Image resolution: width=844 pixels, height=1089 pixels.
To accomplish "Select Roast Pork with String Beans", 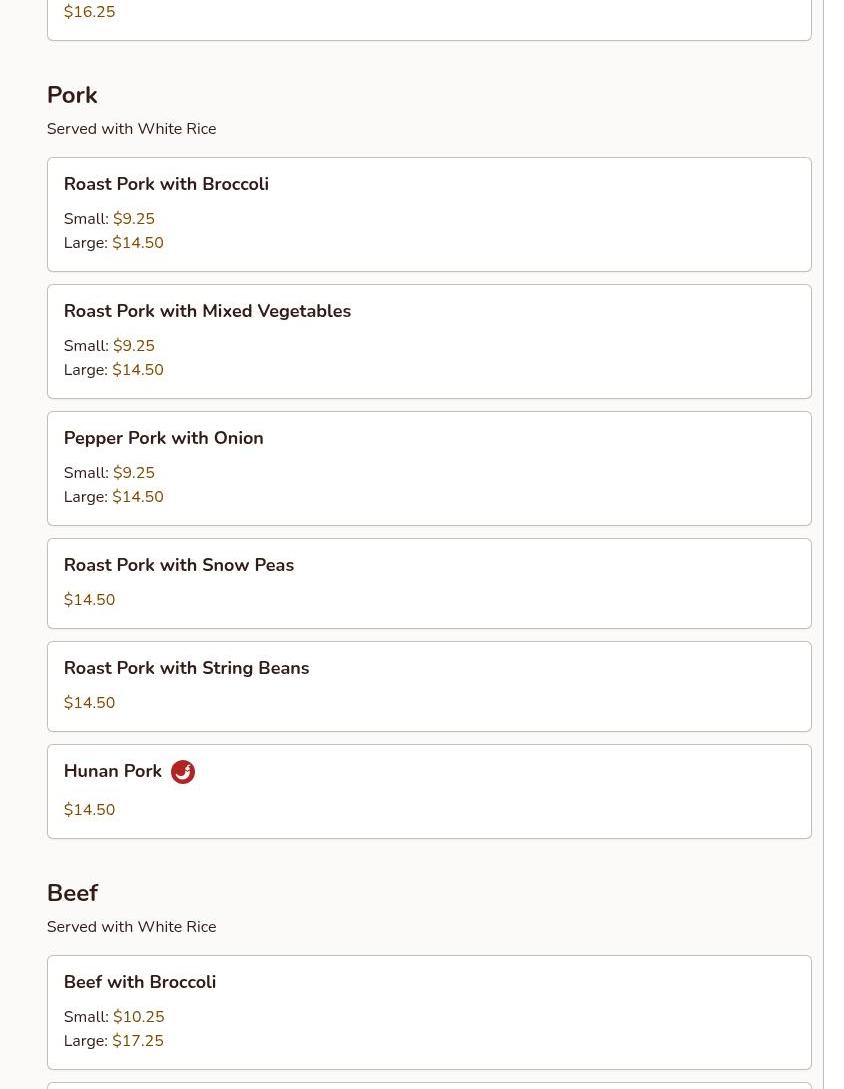I will coord(186,668).
